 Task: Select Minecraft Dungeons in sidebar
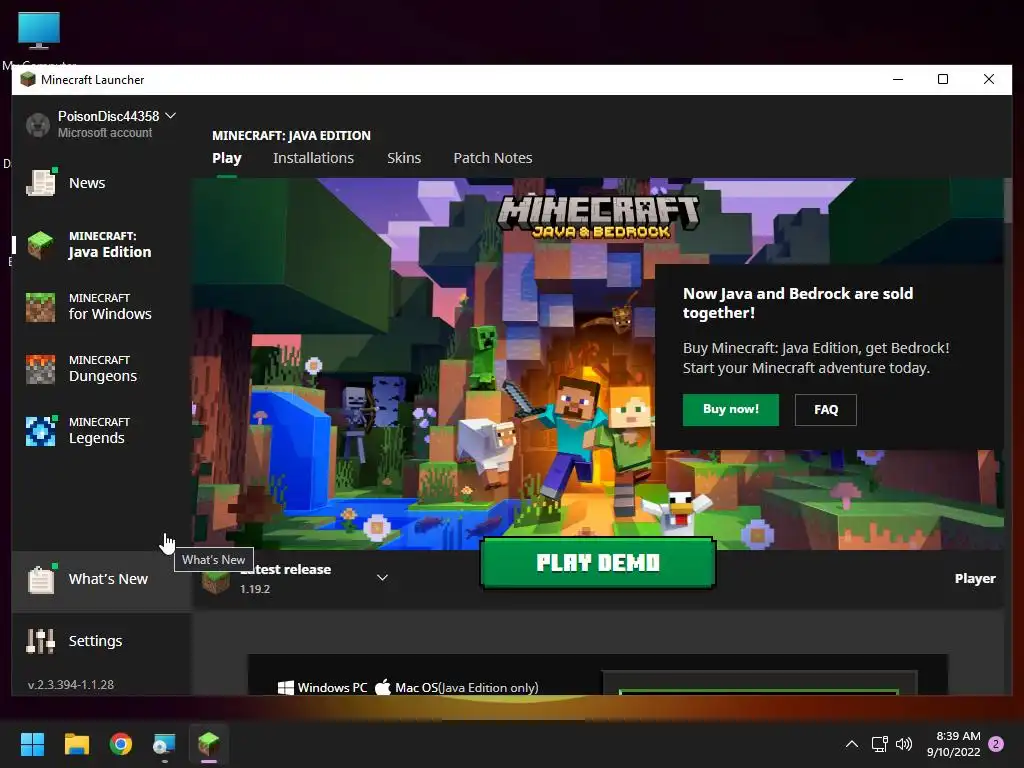click(102, 369)
